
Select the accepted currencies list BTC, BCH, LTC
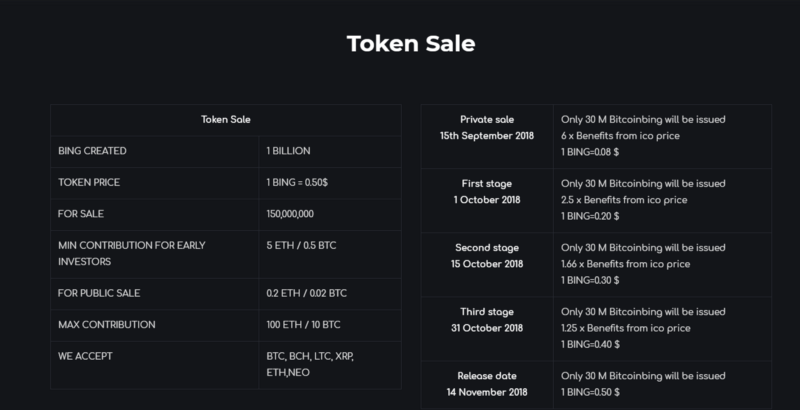[x=310, y=364]
